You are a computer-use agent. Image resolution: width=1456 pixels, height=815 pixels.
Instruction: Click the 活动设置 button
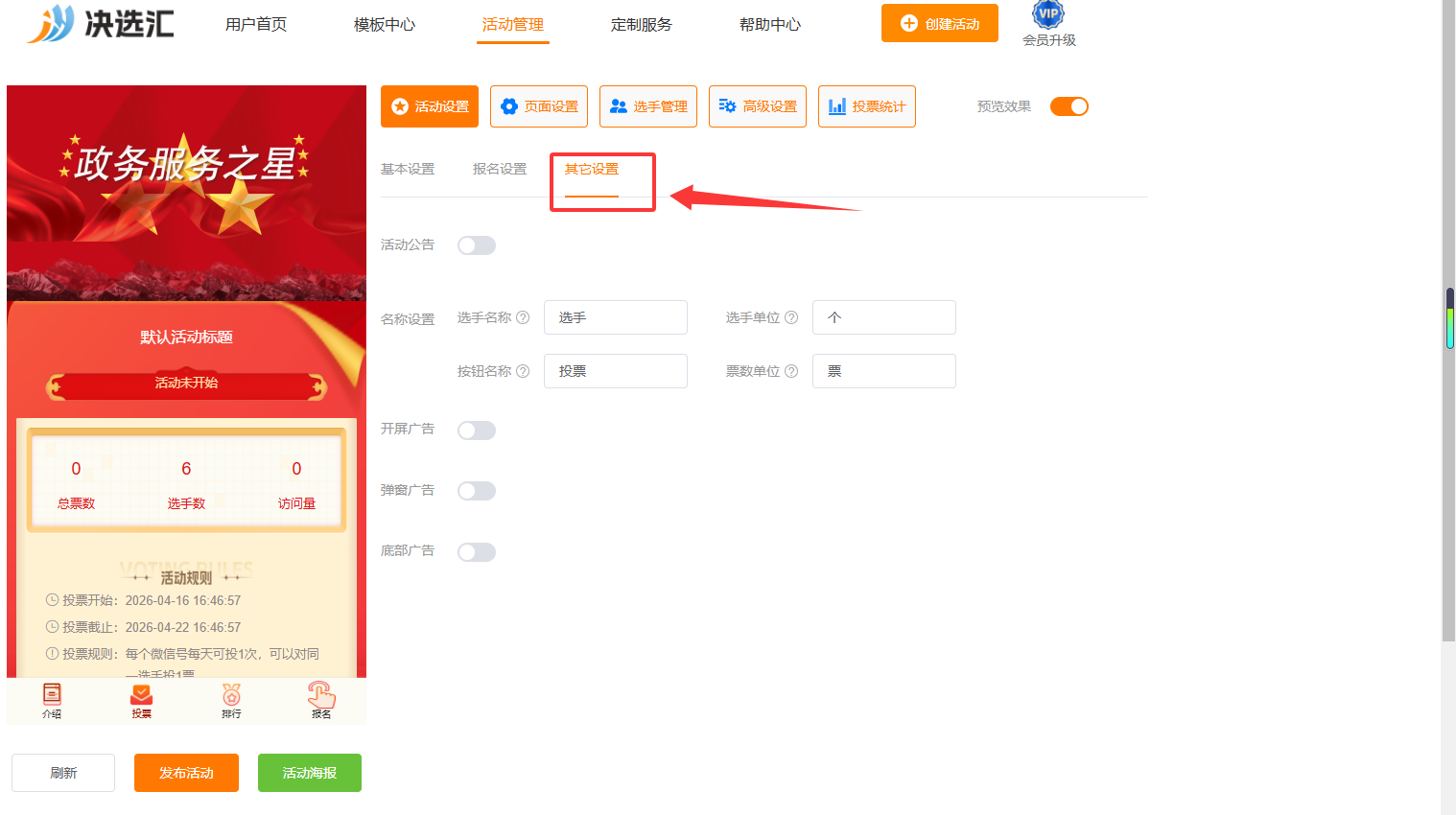pyautogui.click(x=430, y=106)
